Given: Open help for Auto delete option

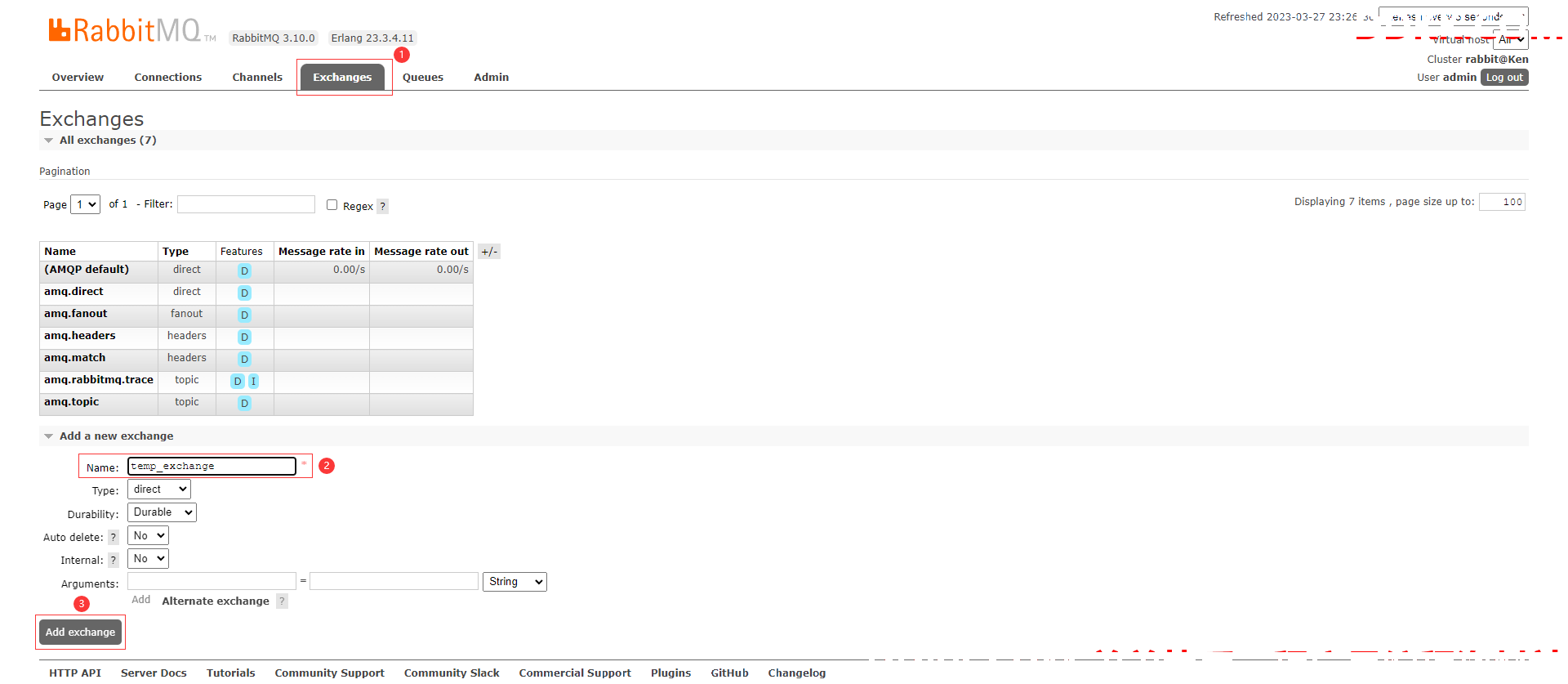Looking at the screenshot, I should [x=114, y=537].
